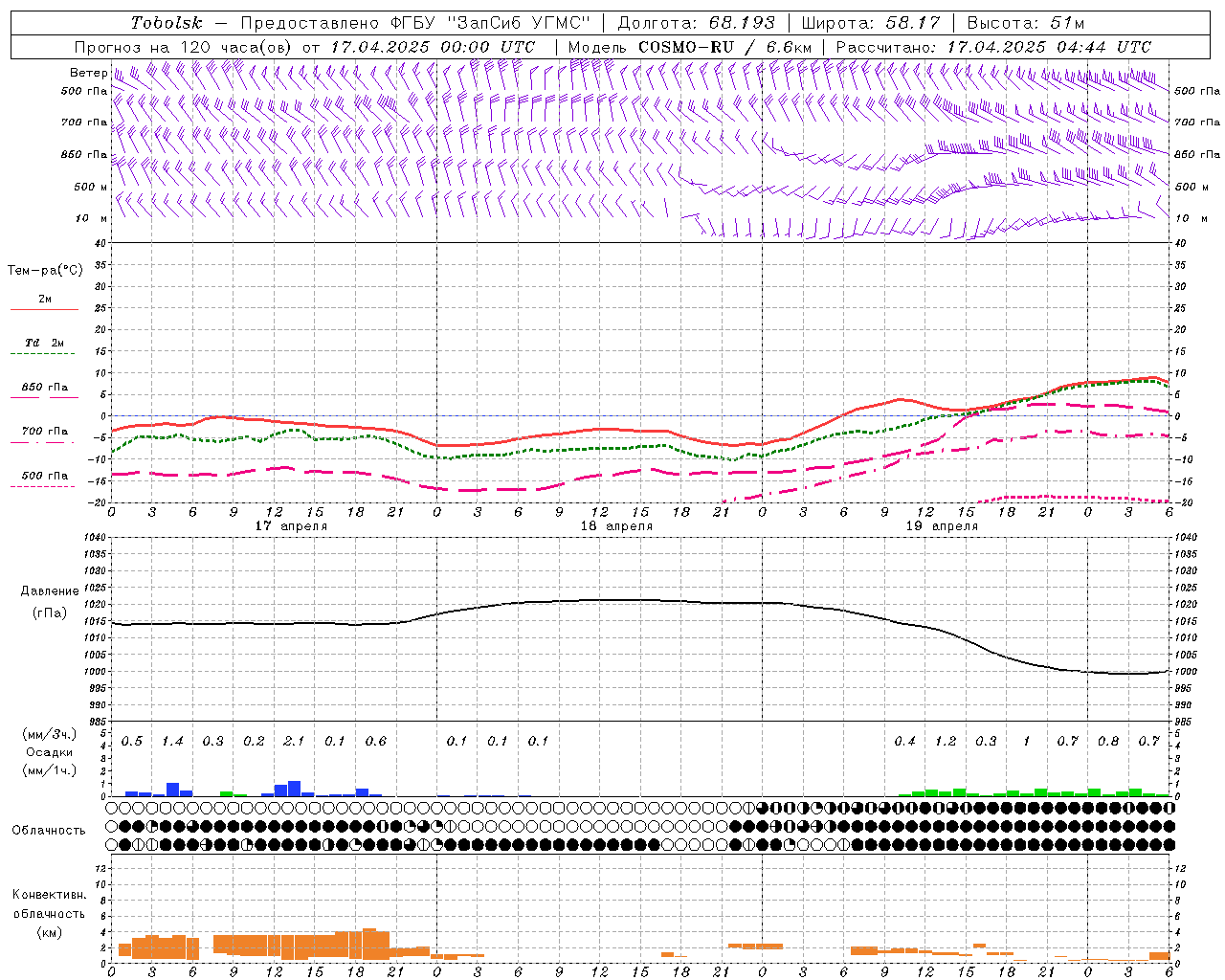Click the 1.4 precipitation value
The height and width of the screenshot is (980, 1225).
pyautogui.click(x=172, y=742)
